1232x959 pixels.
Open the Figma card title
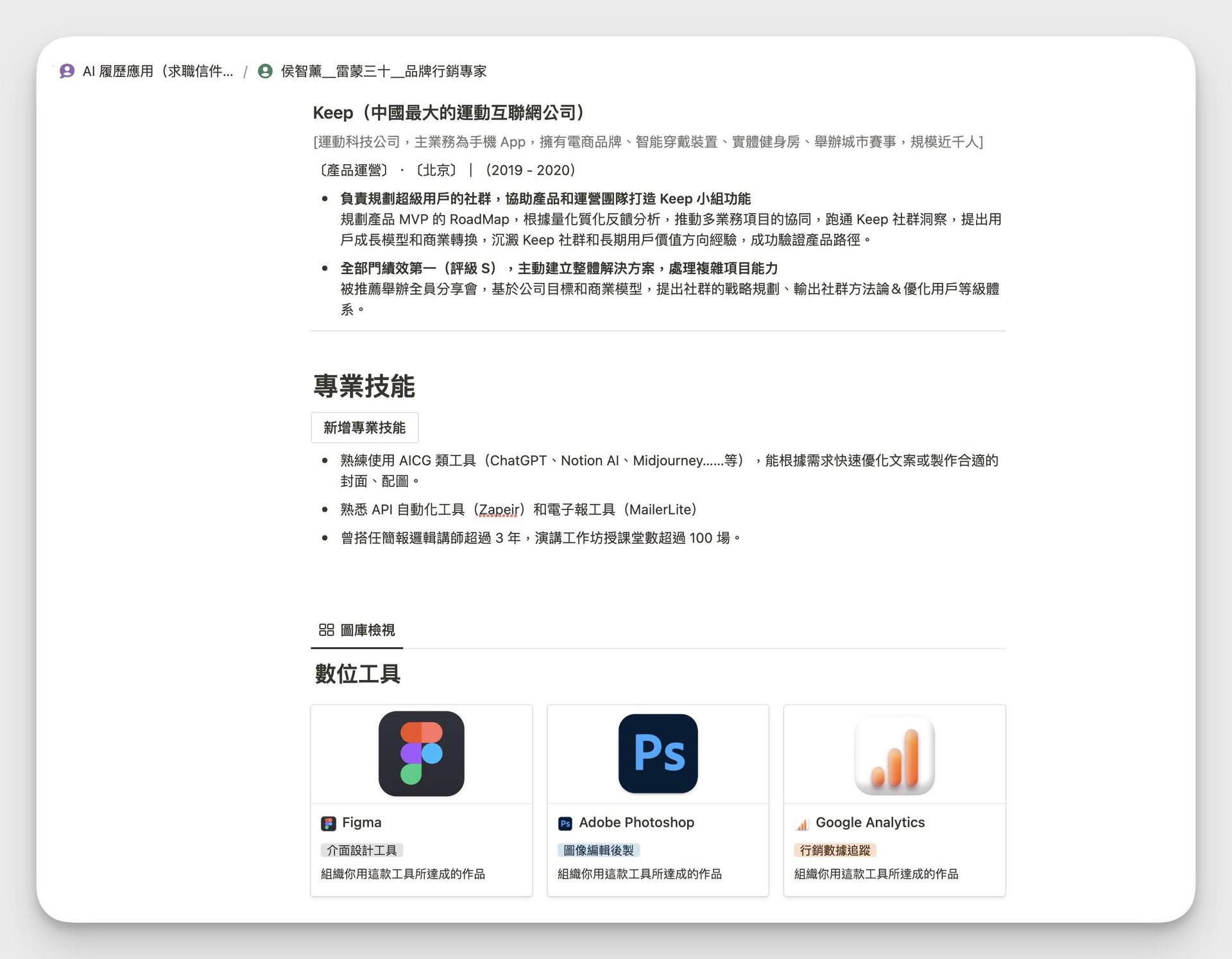(x=361, y=822)
